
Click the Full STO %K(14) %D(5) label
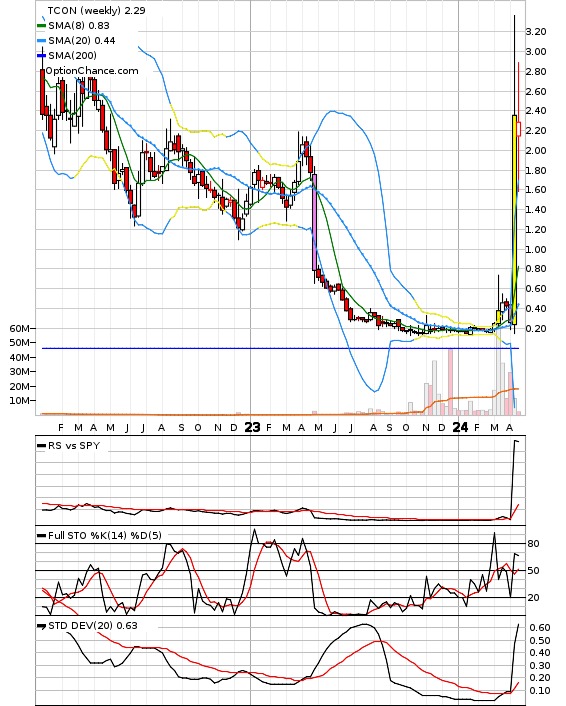tap(105, 535)
